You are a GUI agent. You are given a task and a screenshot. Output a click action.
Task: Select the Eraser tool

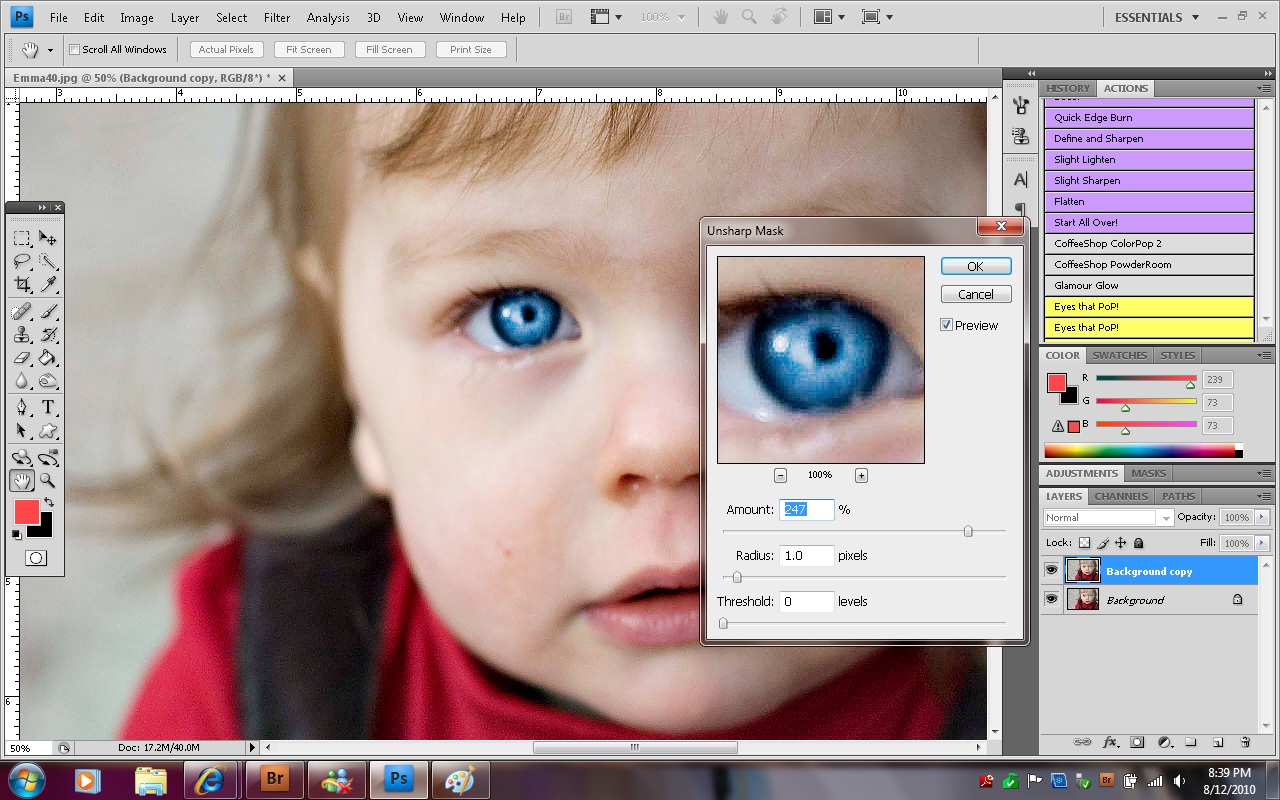click(22, 358)
